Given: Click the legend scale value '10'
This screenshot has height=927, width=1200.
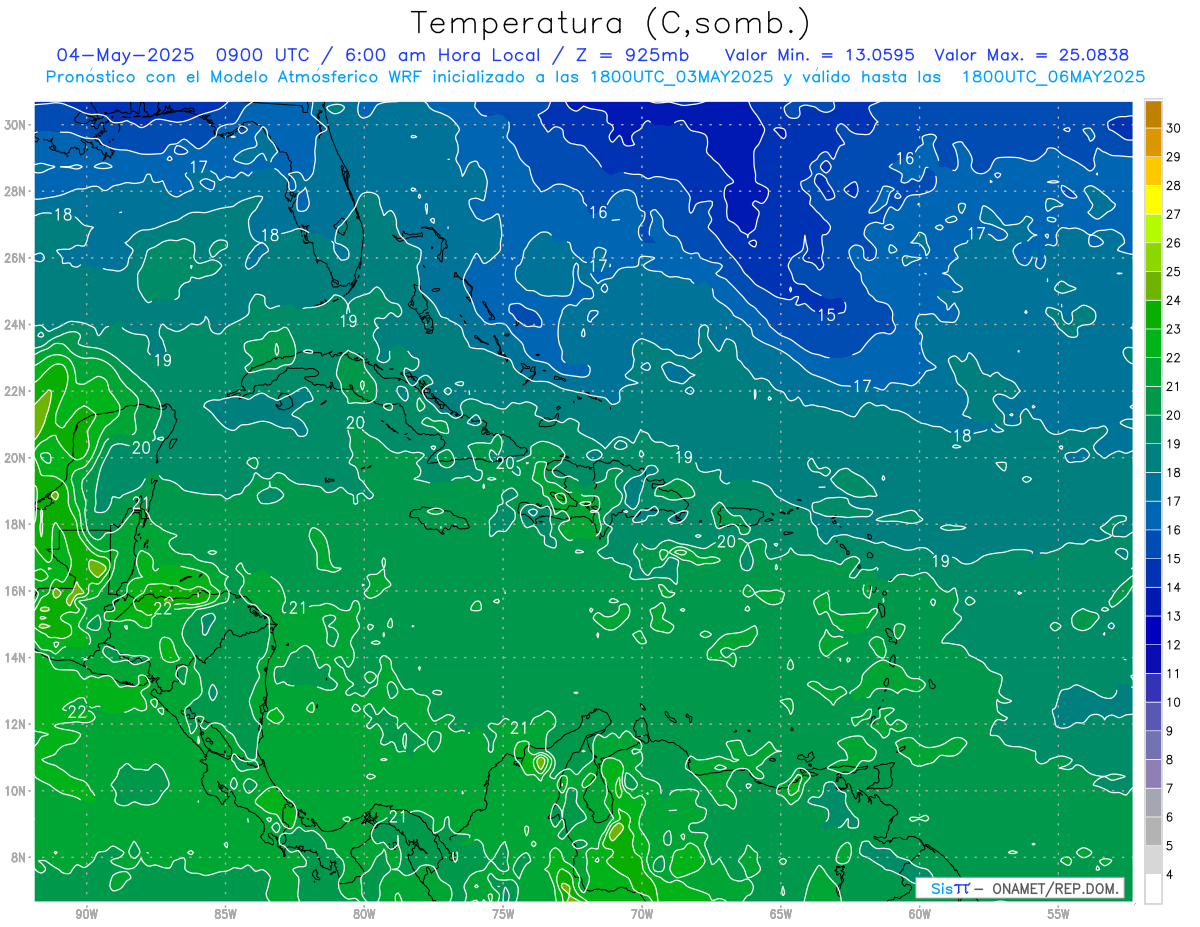Looking at the screenshot, I should coord(1174,703).
